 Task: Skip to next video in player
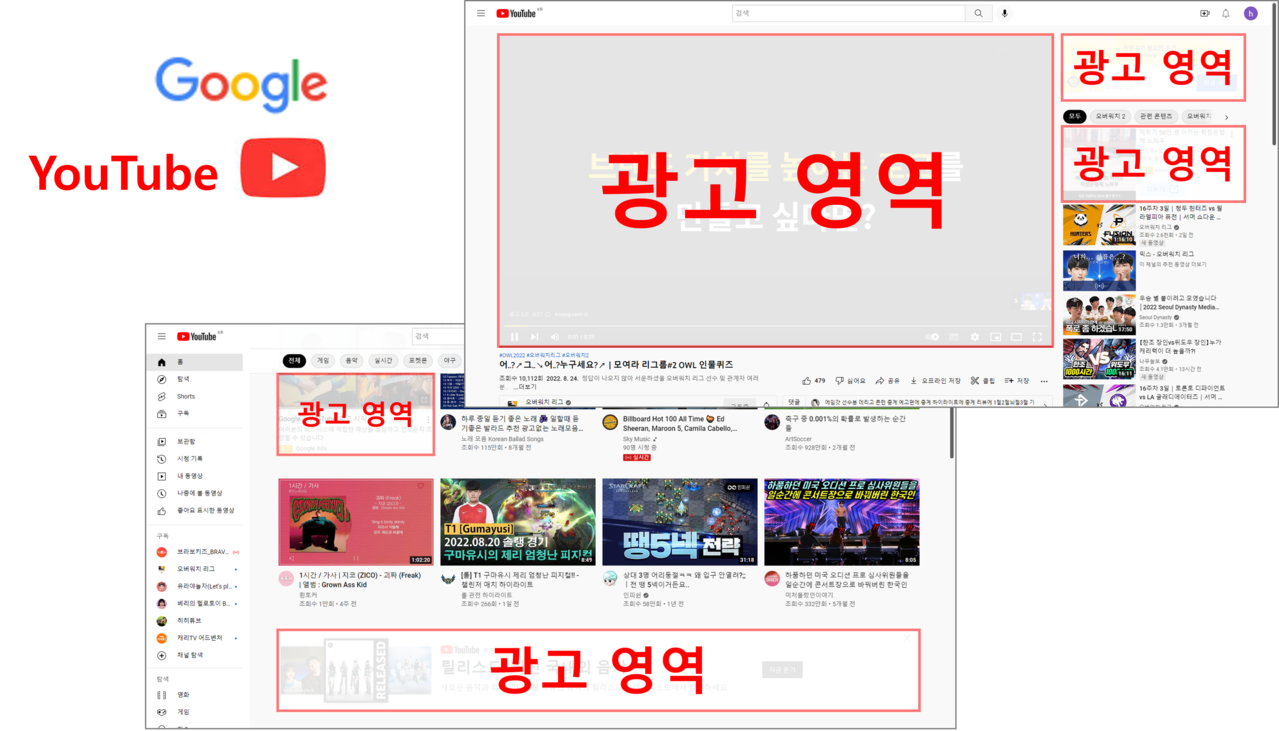534,337
